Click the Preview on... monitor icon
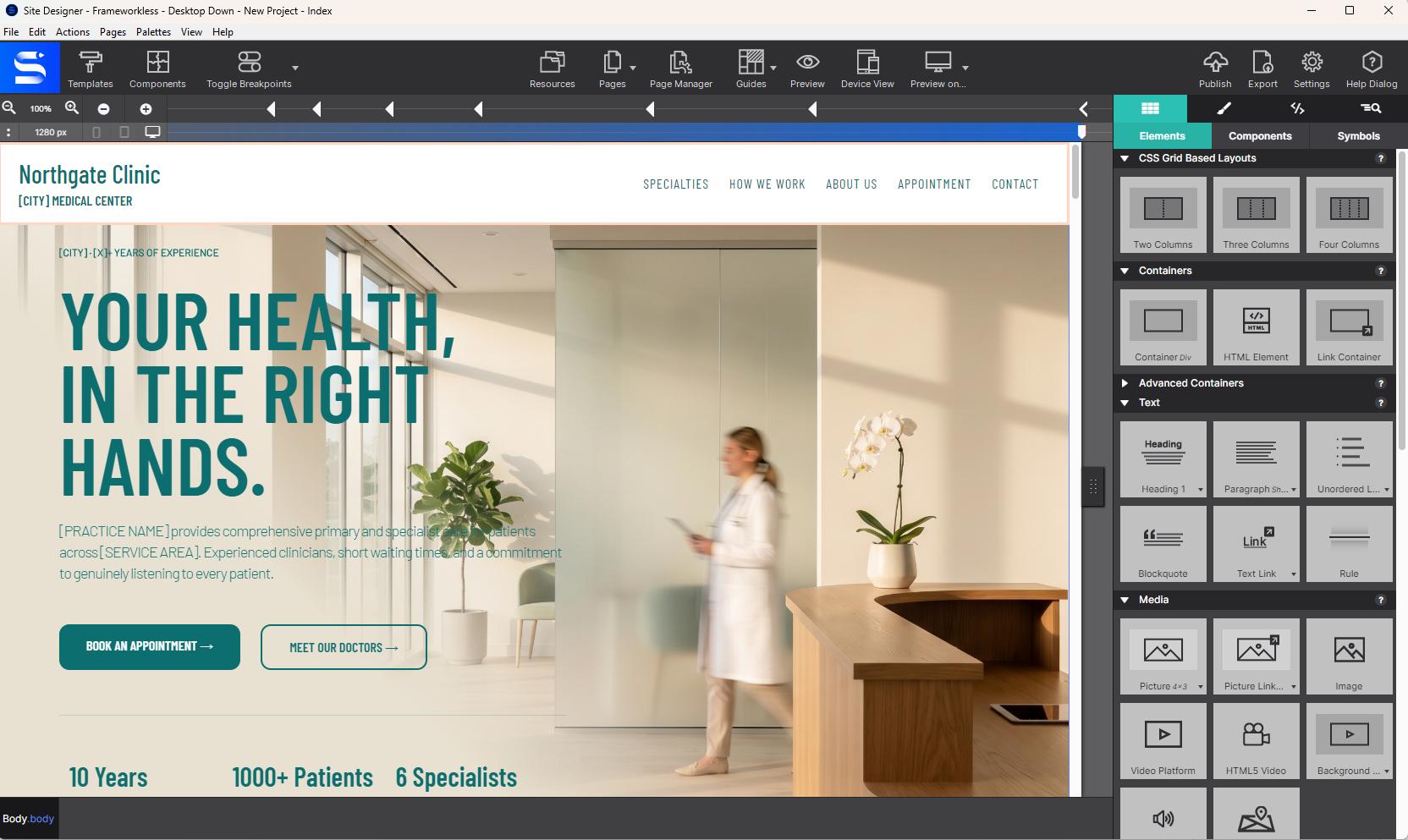The width and height of the screenshot is (1408, 840). click(938, 62)
